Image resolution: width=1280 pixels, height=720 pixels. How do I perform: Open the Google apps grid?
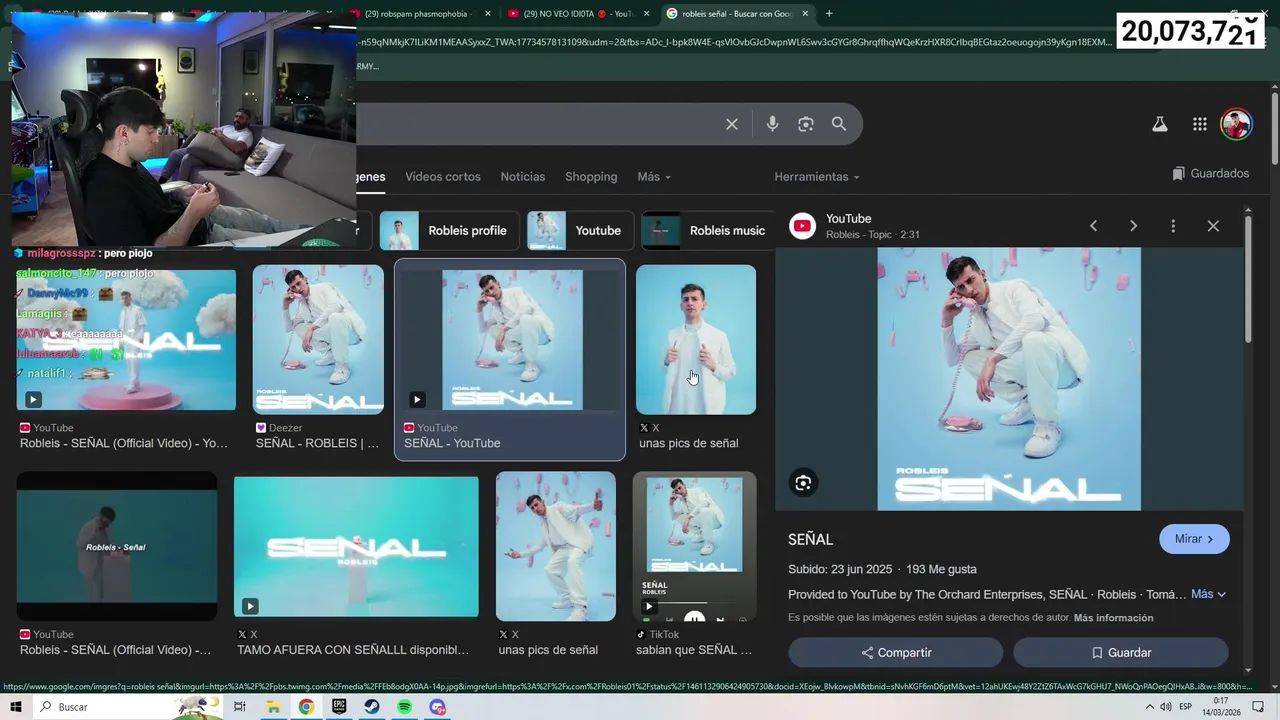pyautogui.click(x=1200, y=124)
